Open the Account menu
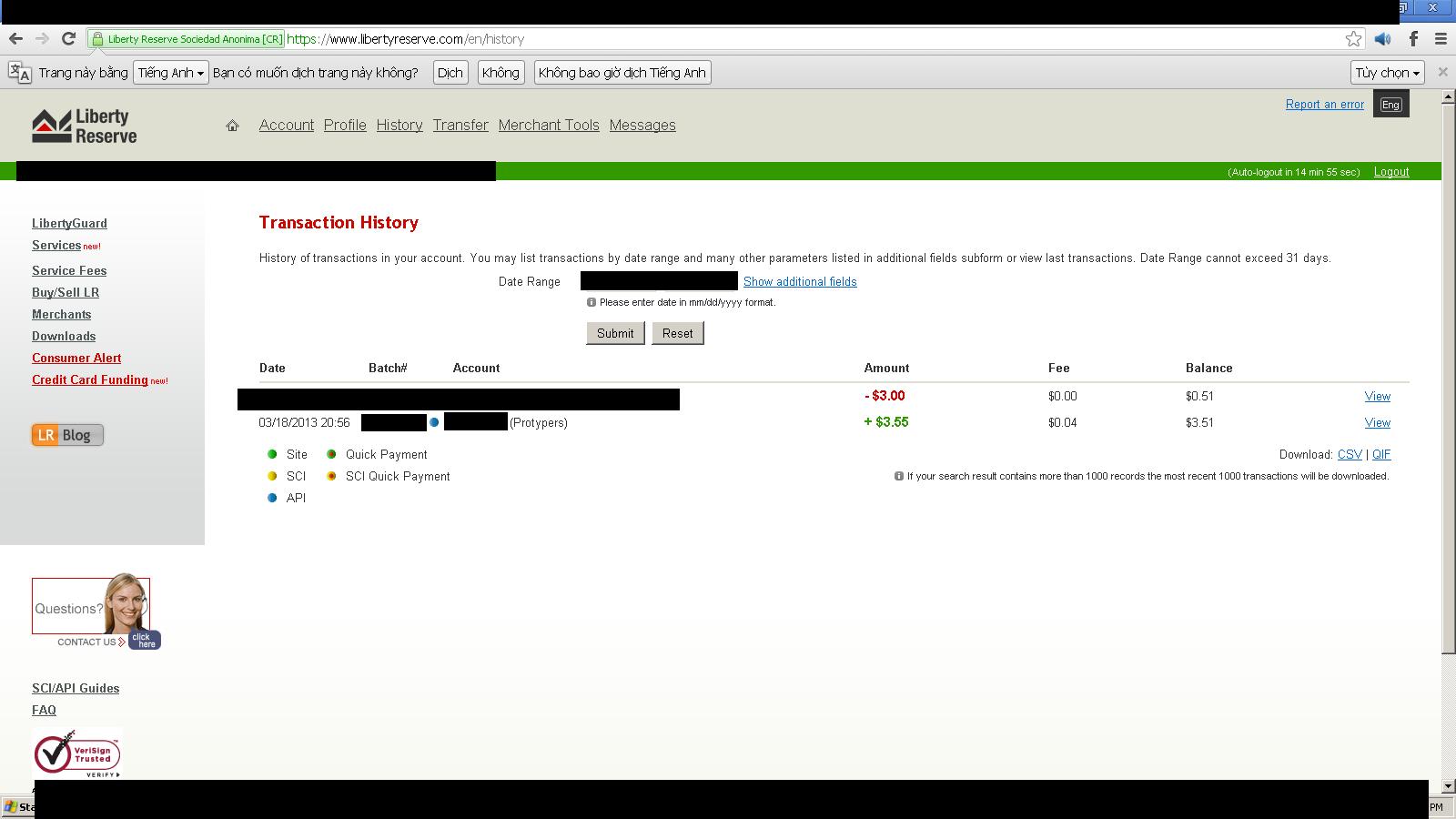This screenshot has width=1456, height=819. click(287, 126)
